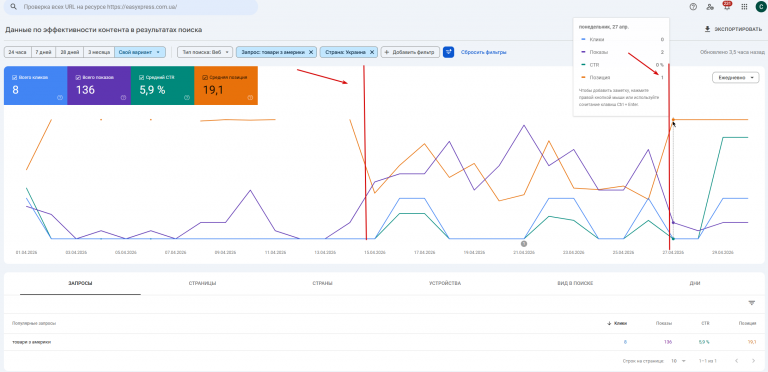Edit the Запрос: товари з америки filter chip
This screenshot has width=768, height=372.
coord(273,52)
